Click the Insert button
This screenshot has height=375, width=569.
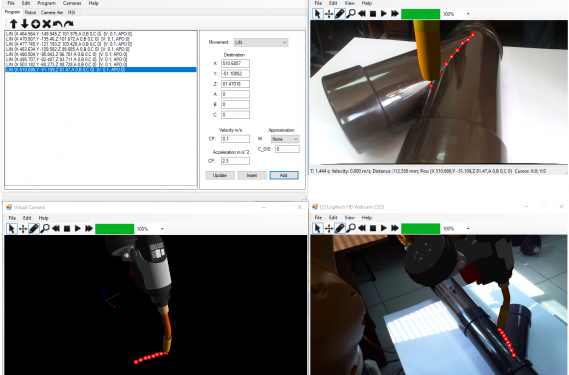coord(252,175)
